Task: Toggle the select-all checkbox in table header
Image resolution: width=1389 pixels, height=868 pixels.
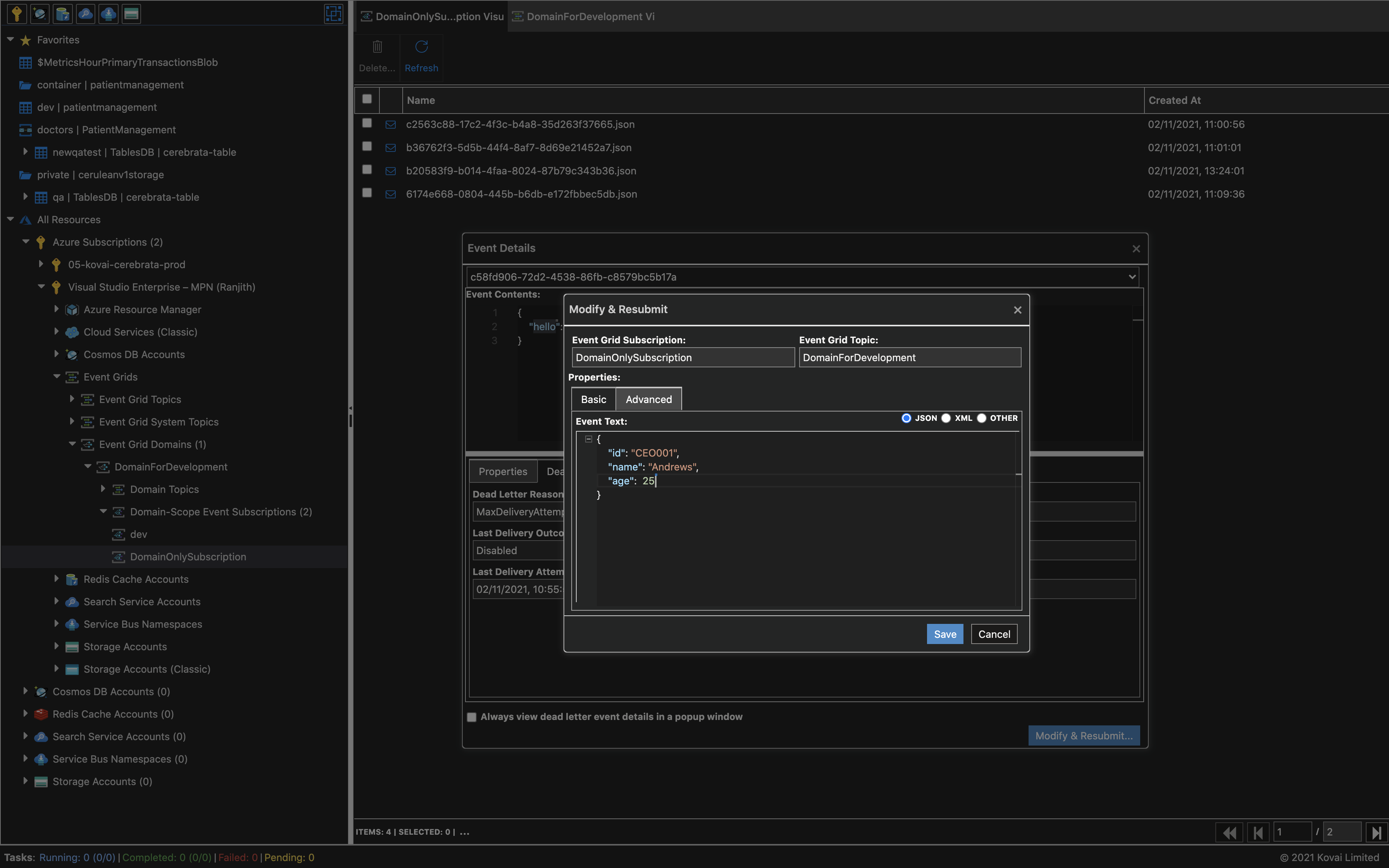Action: pos(367,99)
